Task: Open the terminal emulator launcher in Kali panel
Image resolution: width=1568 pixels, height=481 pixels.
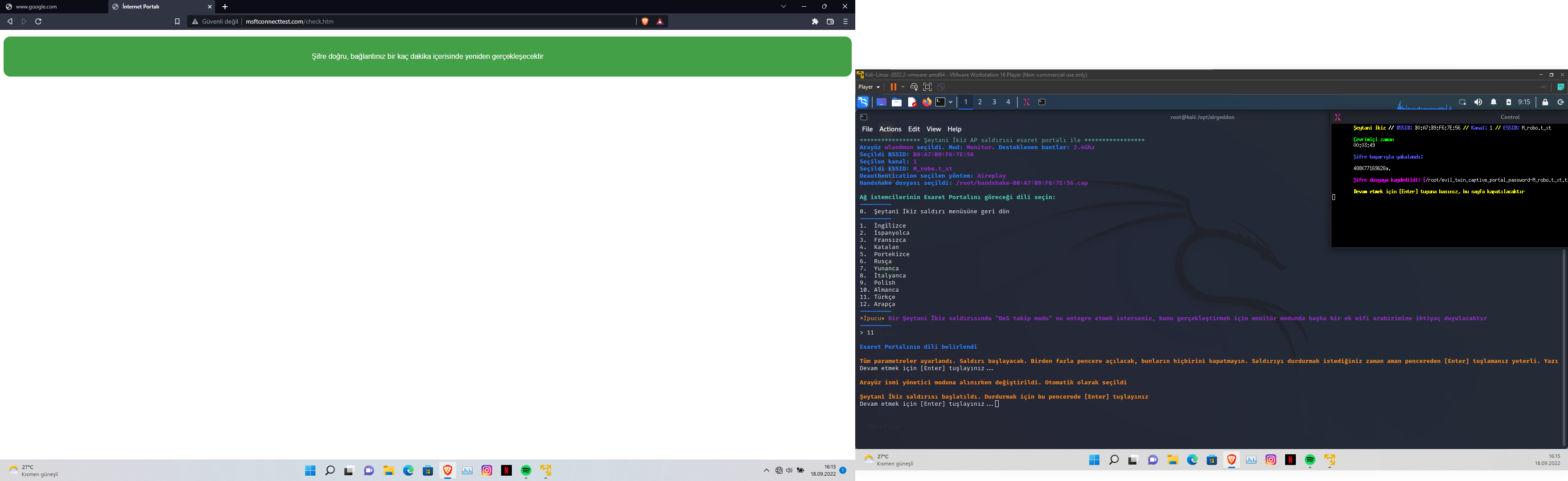Action: (x=940, y=102)
